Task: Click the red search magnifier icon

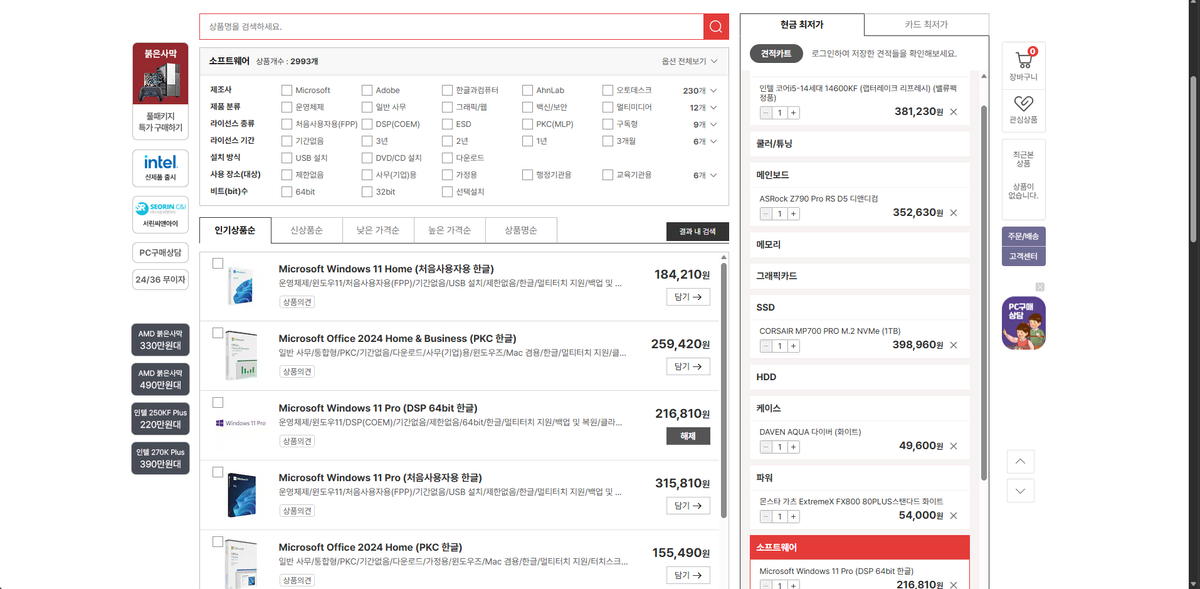Action: pos(716,26)
